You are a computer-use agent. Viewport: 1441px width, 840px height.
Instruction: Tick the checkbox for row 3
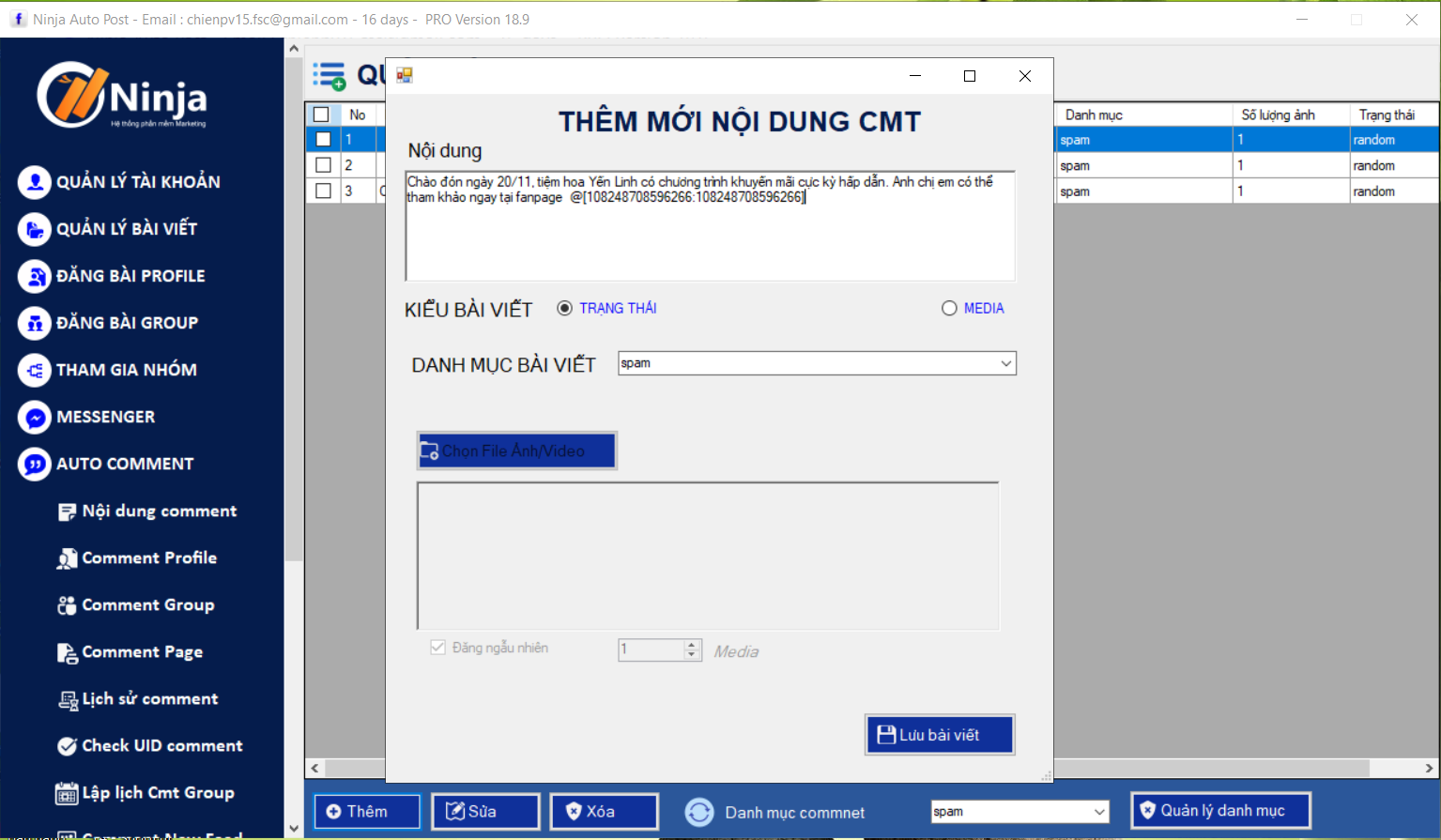[x=323, y=191]
